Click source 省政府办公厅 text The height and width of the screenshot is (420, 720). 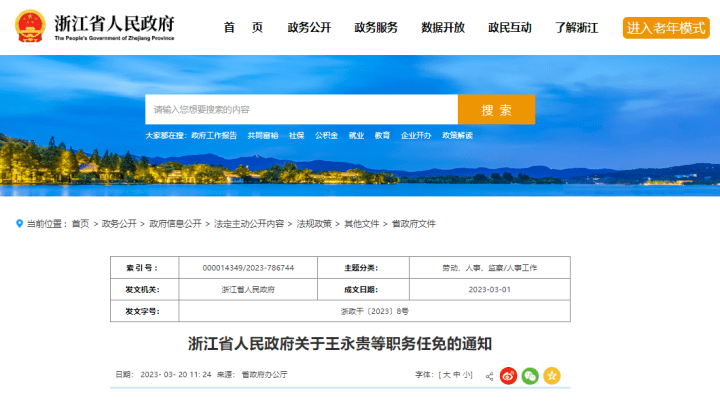264,375
